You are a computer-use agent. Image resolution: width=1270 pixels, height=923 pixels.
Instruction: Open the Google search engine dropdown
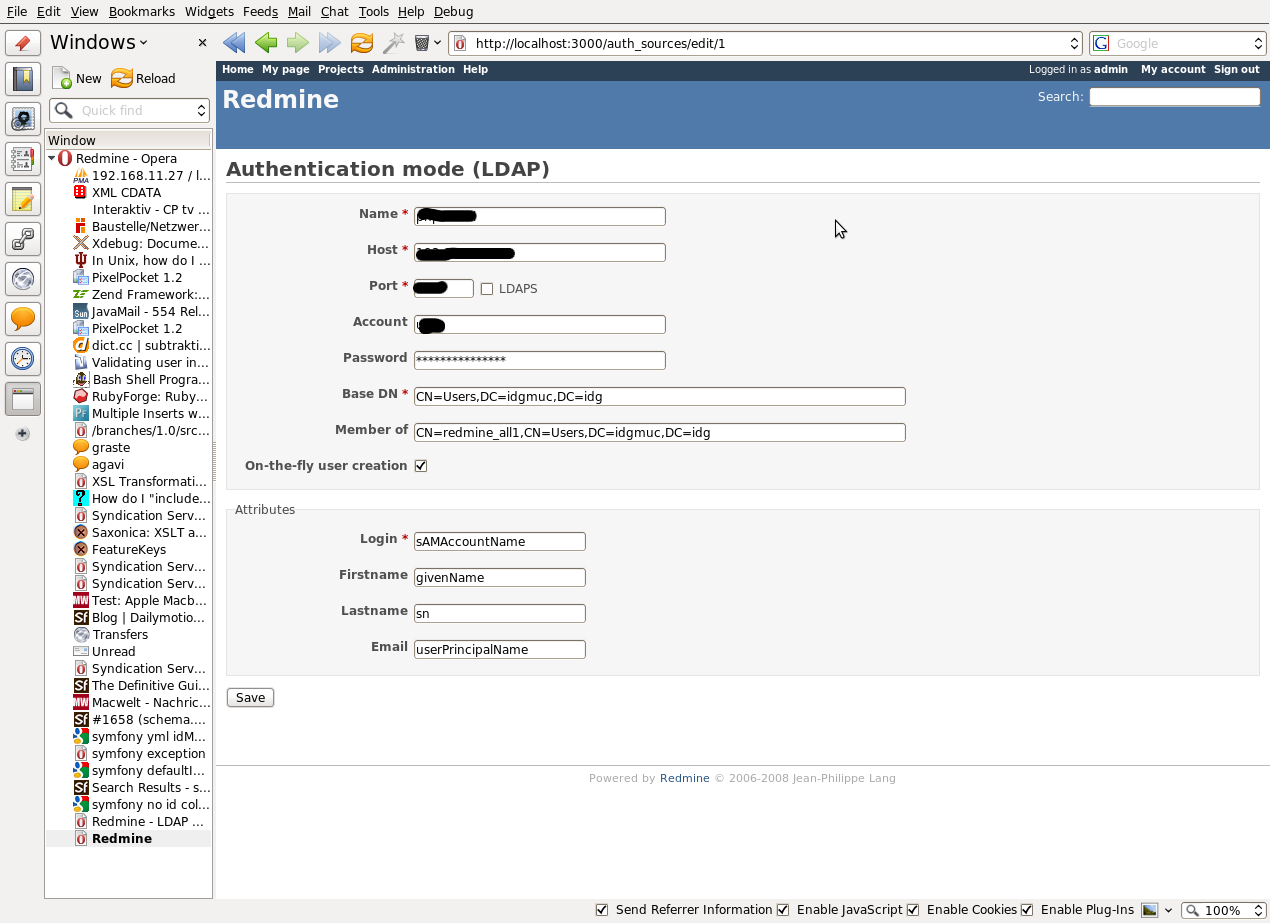click(1258, 43)
